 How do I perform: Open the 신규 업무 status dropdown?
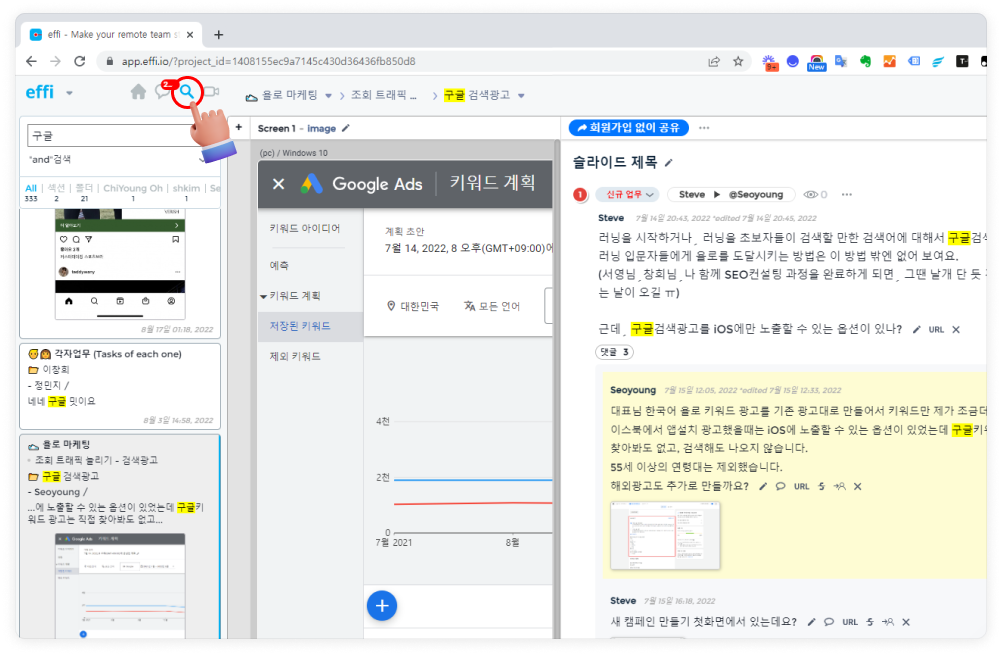[x=627, y=195]
